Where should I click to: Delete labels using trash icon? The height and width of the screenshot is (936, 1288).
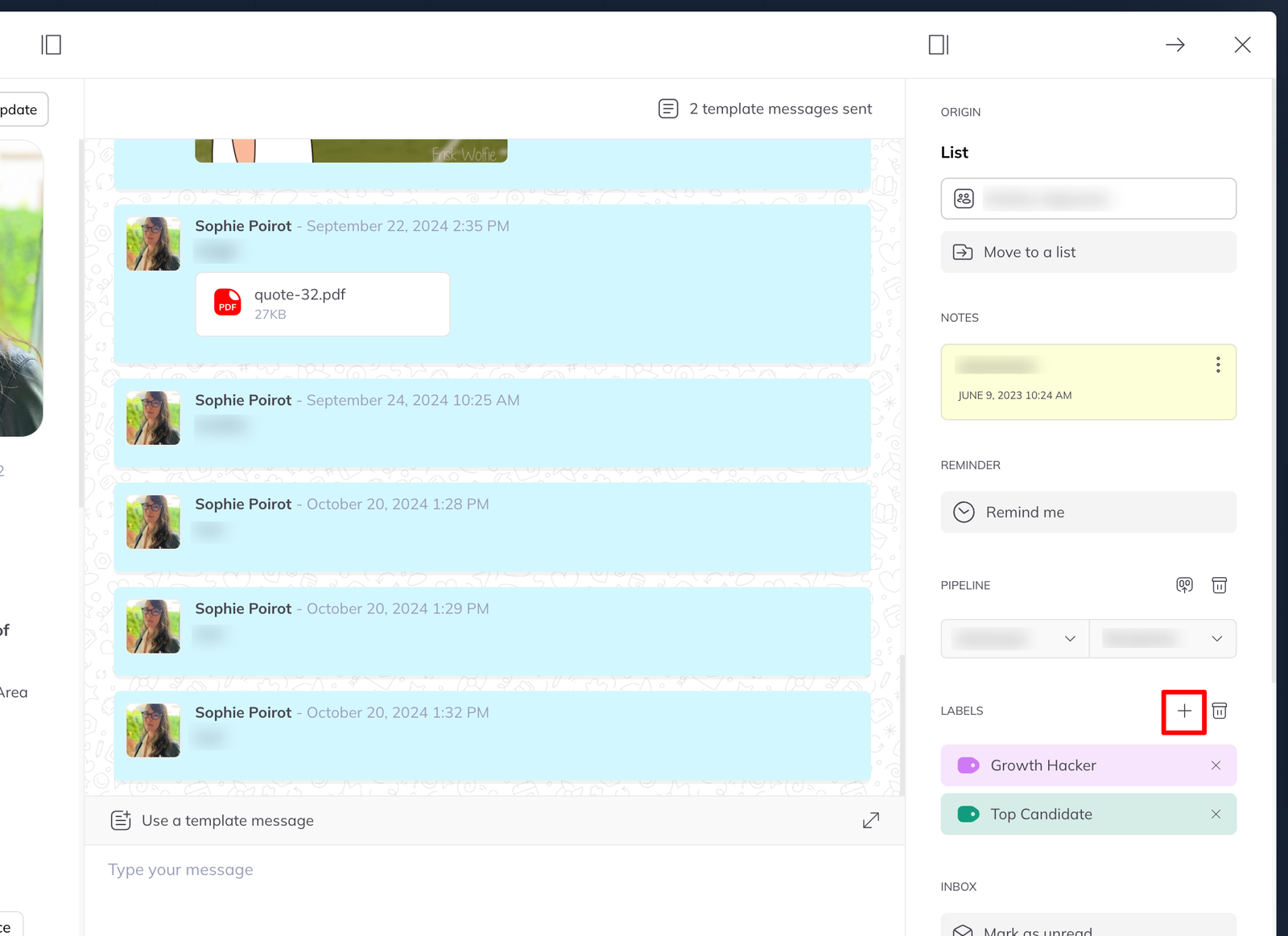click(x=1220, y=711)
